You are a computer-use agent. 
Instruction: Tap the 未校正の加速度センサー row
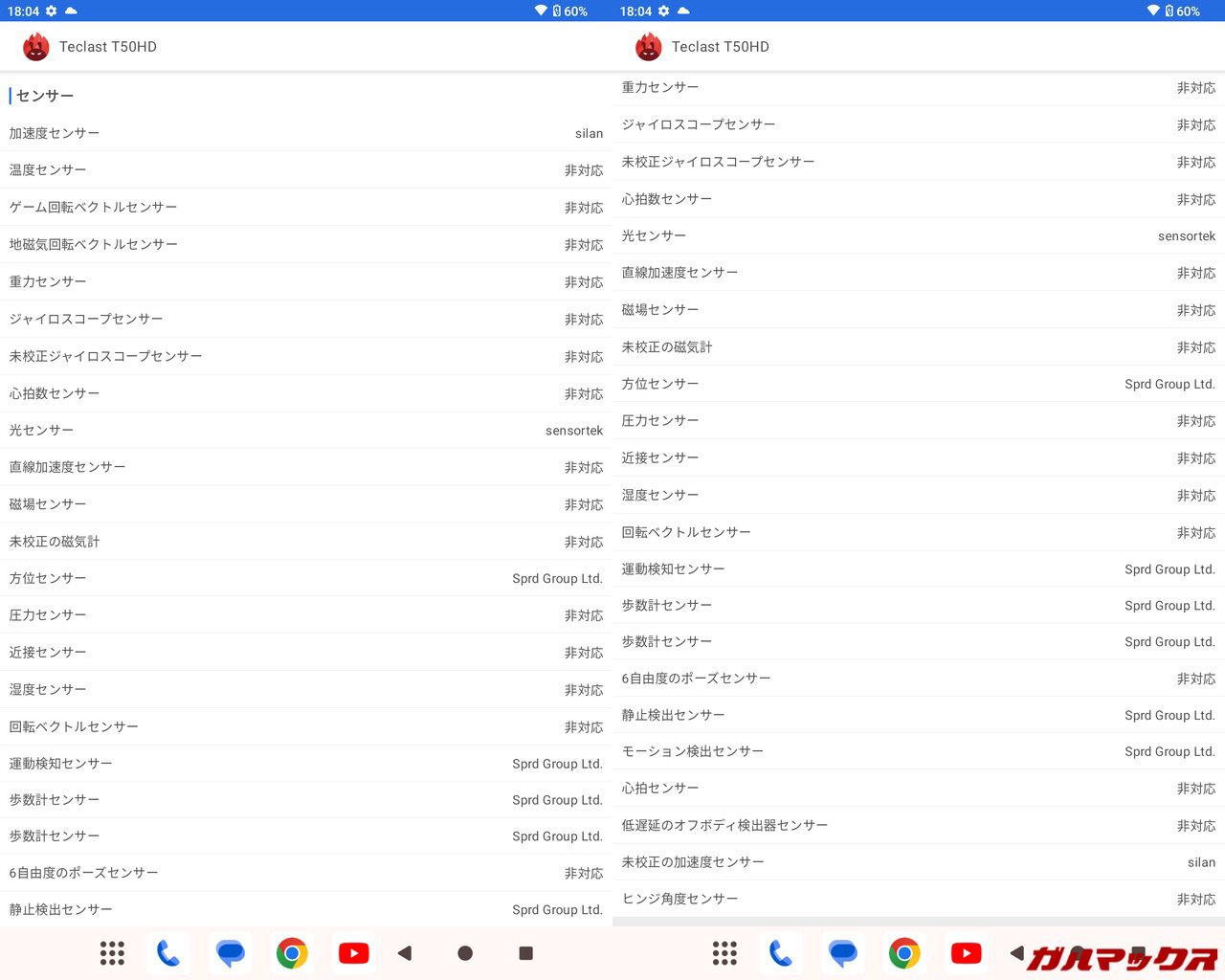pos(919,862)
